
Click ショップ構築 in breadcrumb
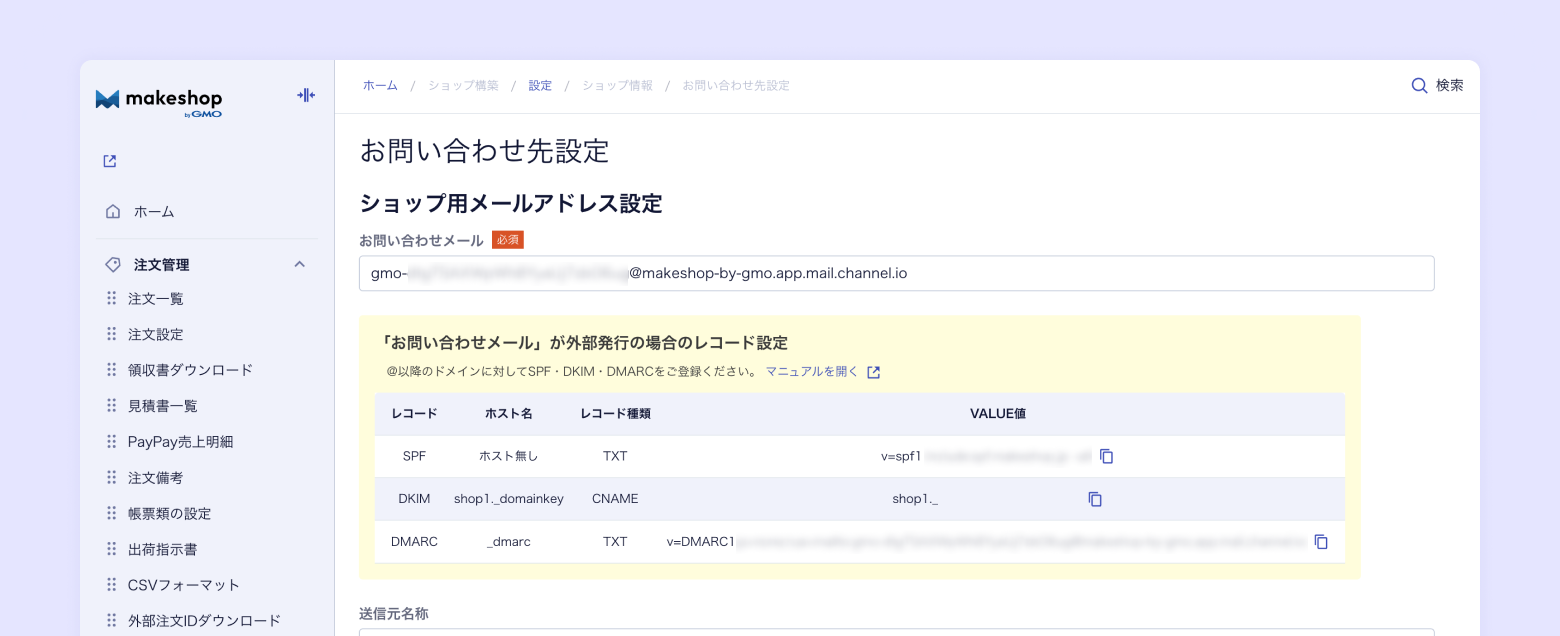click(463, 86)
